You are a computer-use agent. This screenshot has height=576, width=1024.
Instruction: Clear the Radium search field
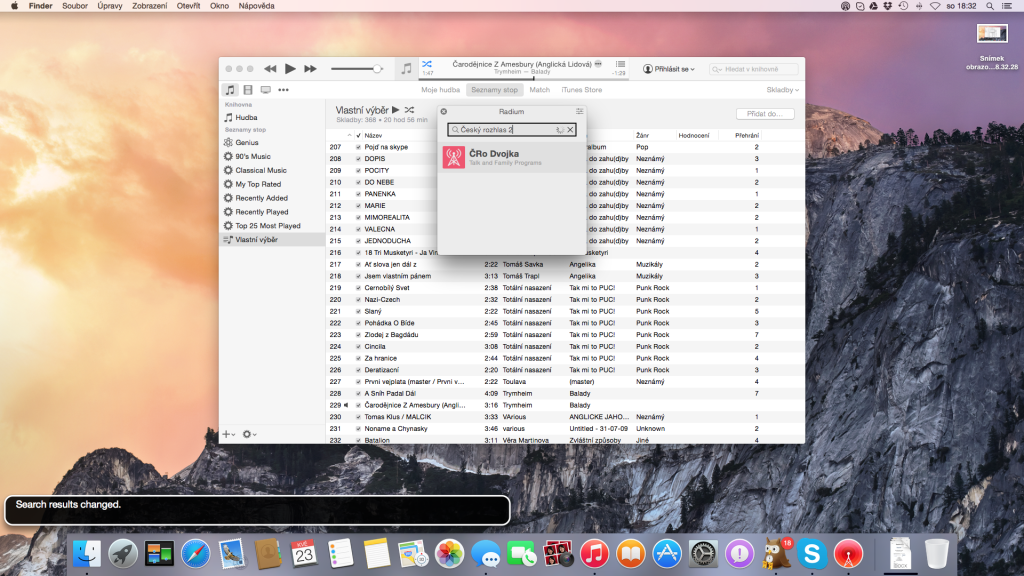click(x=570, y=130)
